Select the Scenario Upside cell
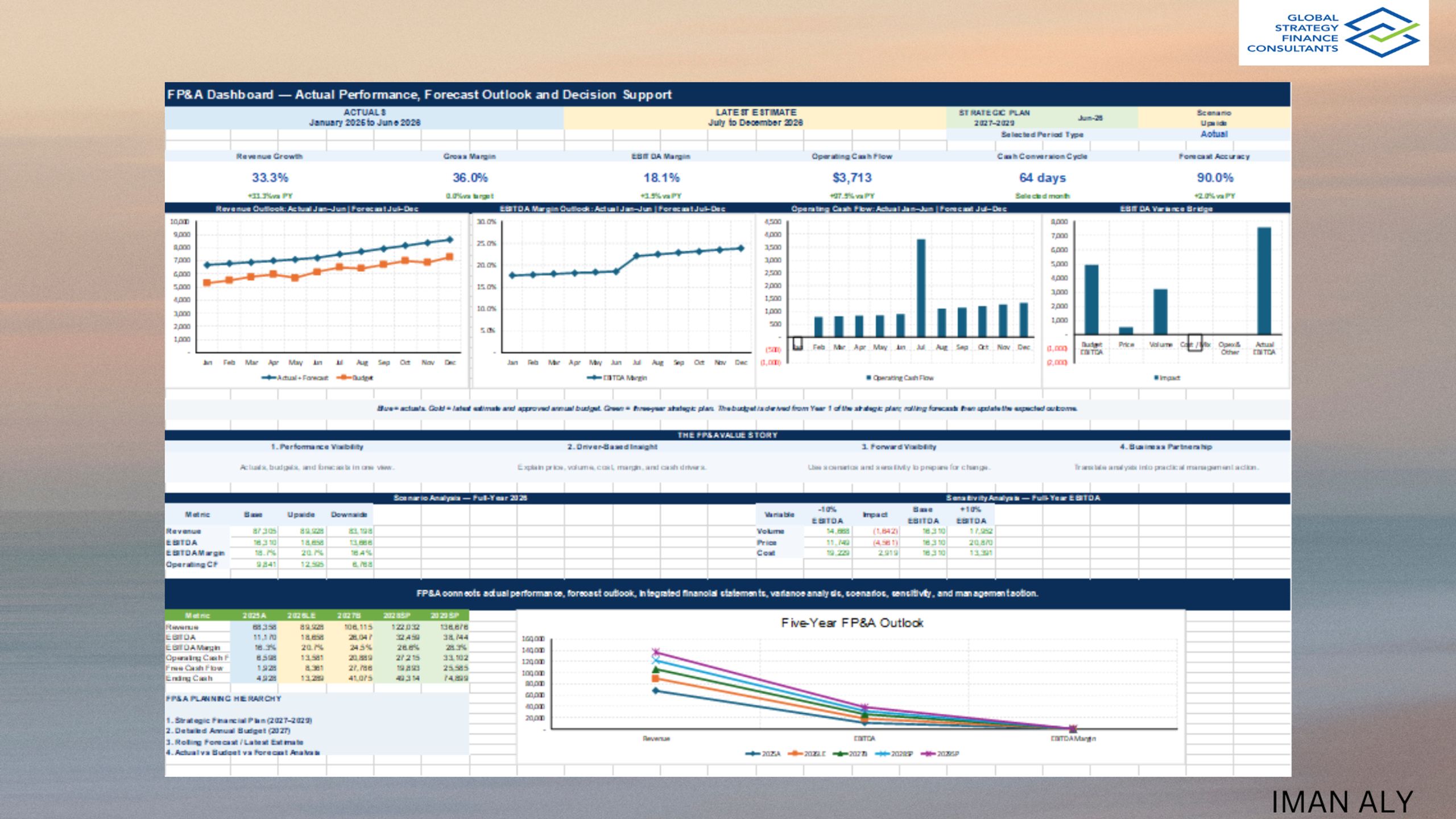Viewport: 1456px width, 819px height. (1214, 118)
